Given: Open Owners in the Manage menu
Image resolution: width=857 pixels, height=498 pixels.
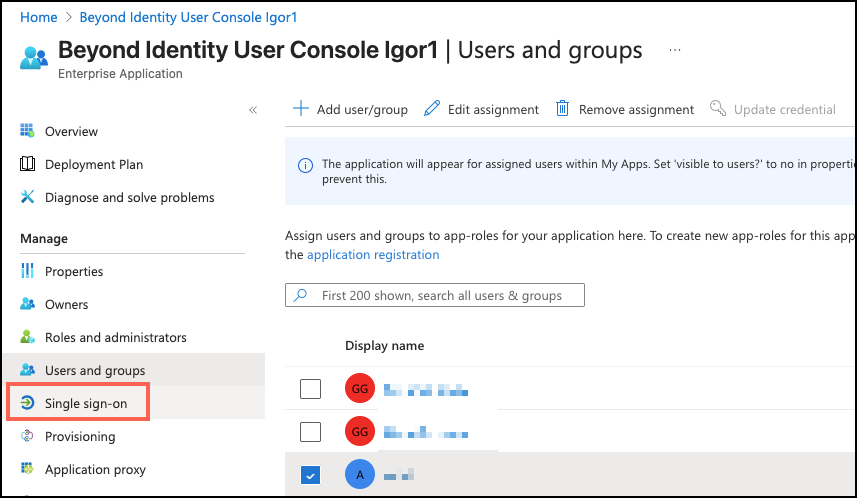Looking at the screenshot, I should [x=66, y=304].
